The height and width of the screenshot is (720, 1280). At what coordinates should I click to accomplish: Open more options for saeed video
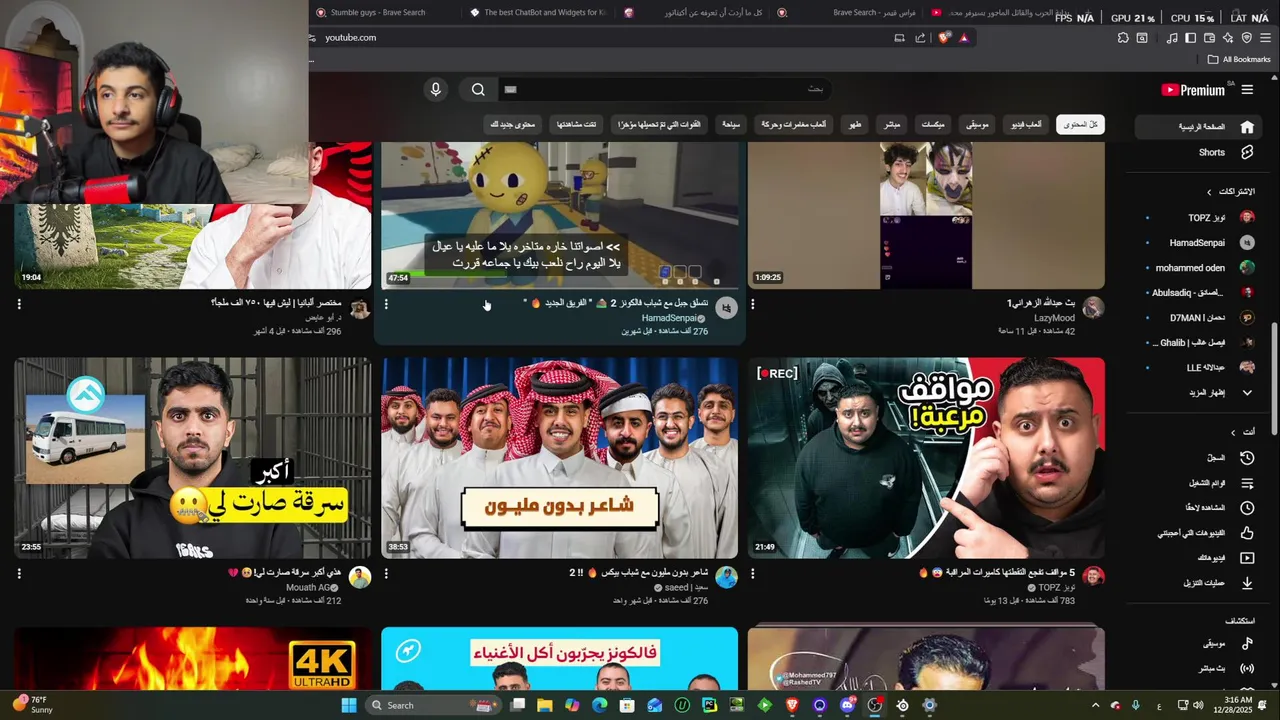point(386,574)
